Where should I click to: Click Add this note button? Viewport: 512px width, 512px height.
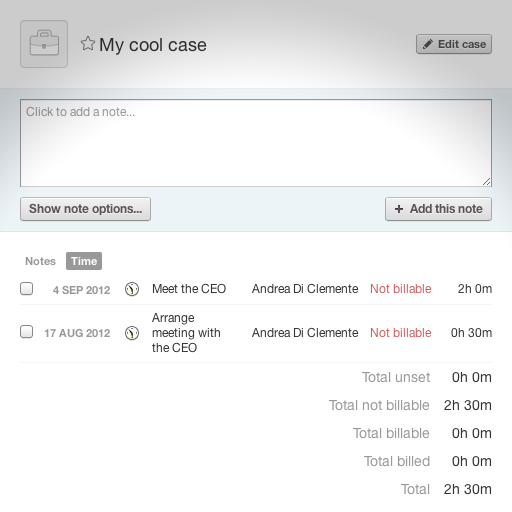438,209
